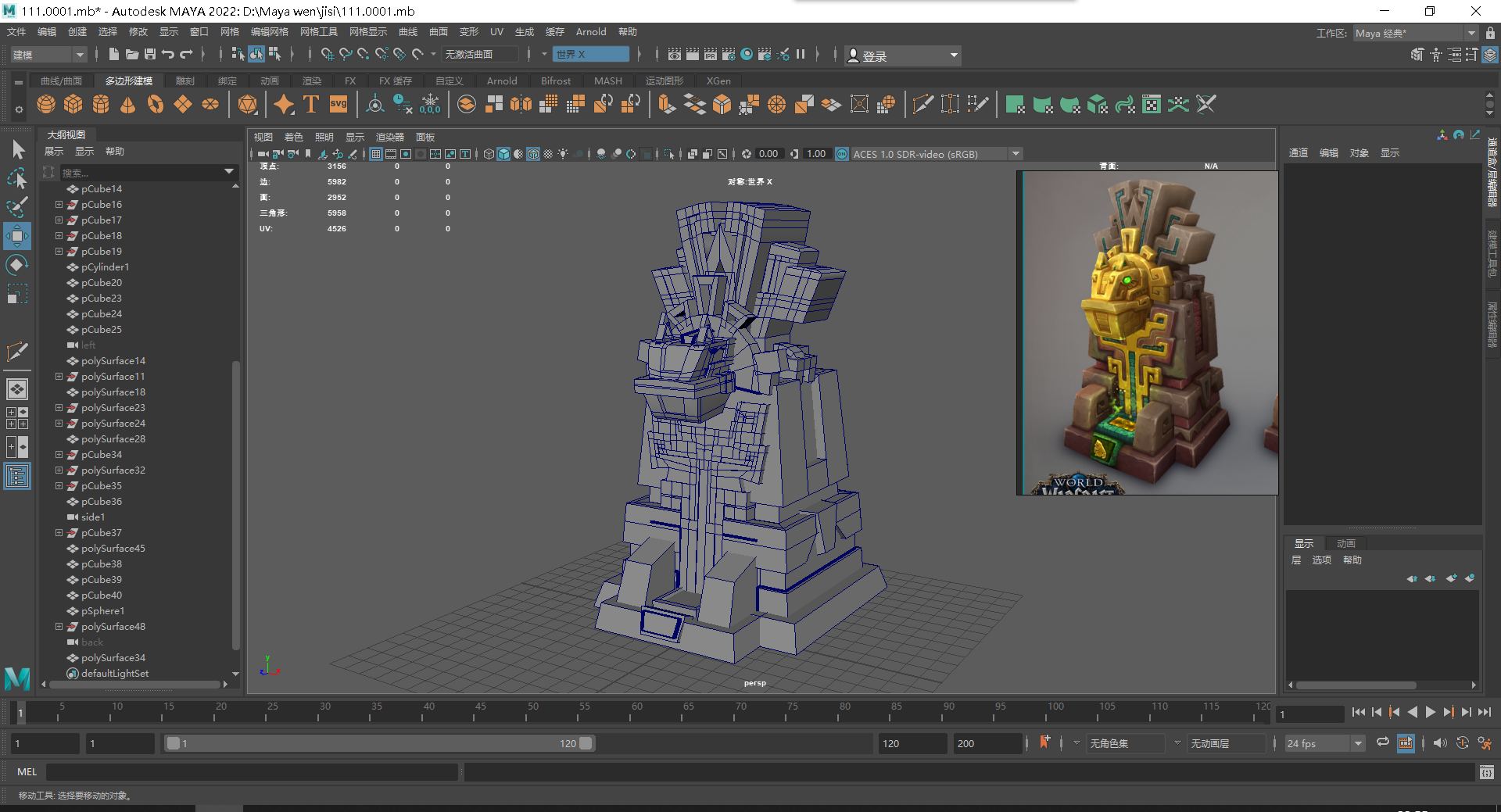1501x812 pixels.
Task: Switch to the 雕刻 shelf tab
Action: coord(185,80)
